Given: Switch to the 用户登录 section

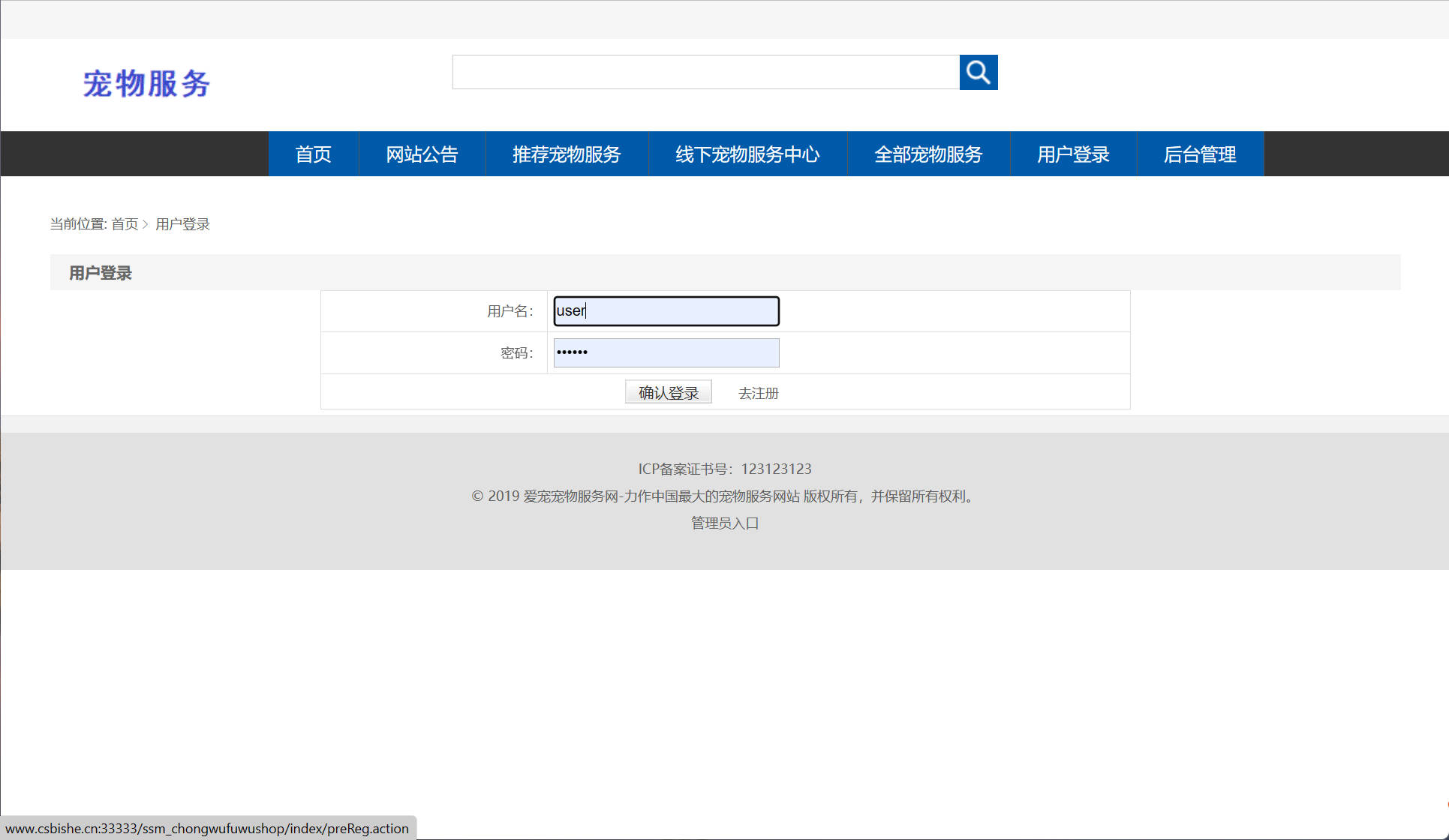Looking at the screenshot, I should point(1073,154).
